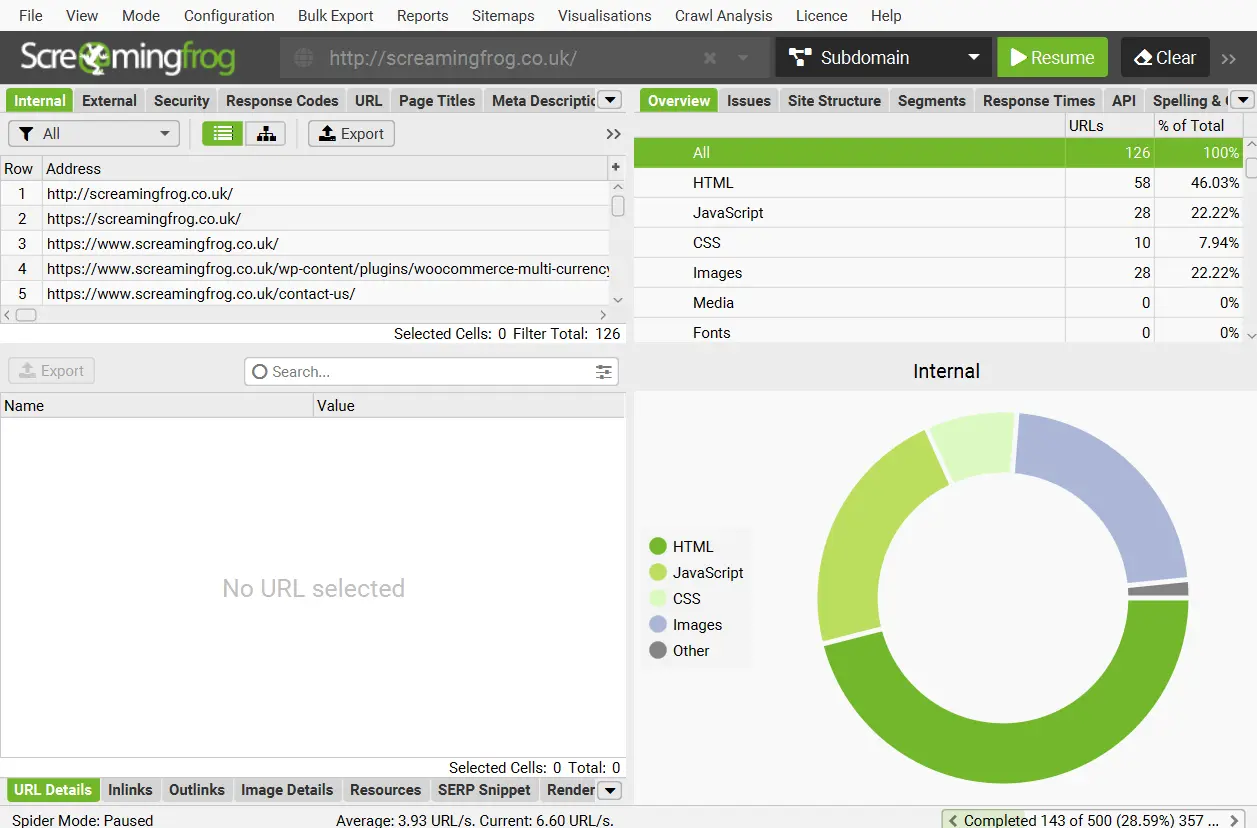This screenshot has width=1257, height=828.
Task: Switch to the Response Codes tab
Action: [x=282, y=100]
